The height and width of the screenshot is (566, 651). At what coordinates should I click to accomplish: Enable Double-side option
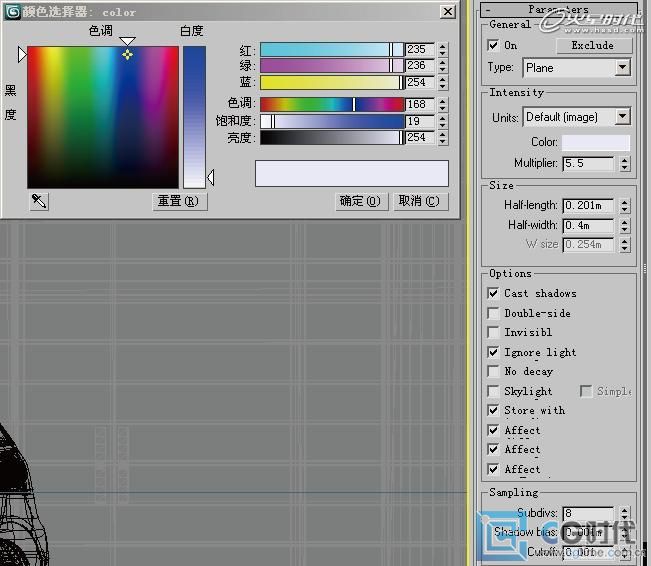[493, 313]
